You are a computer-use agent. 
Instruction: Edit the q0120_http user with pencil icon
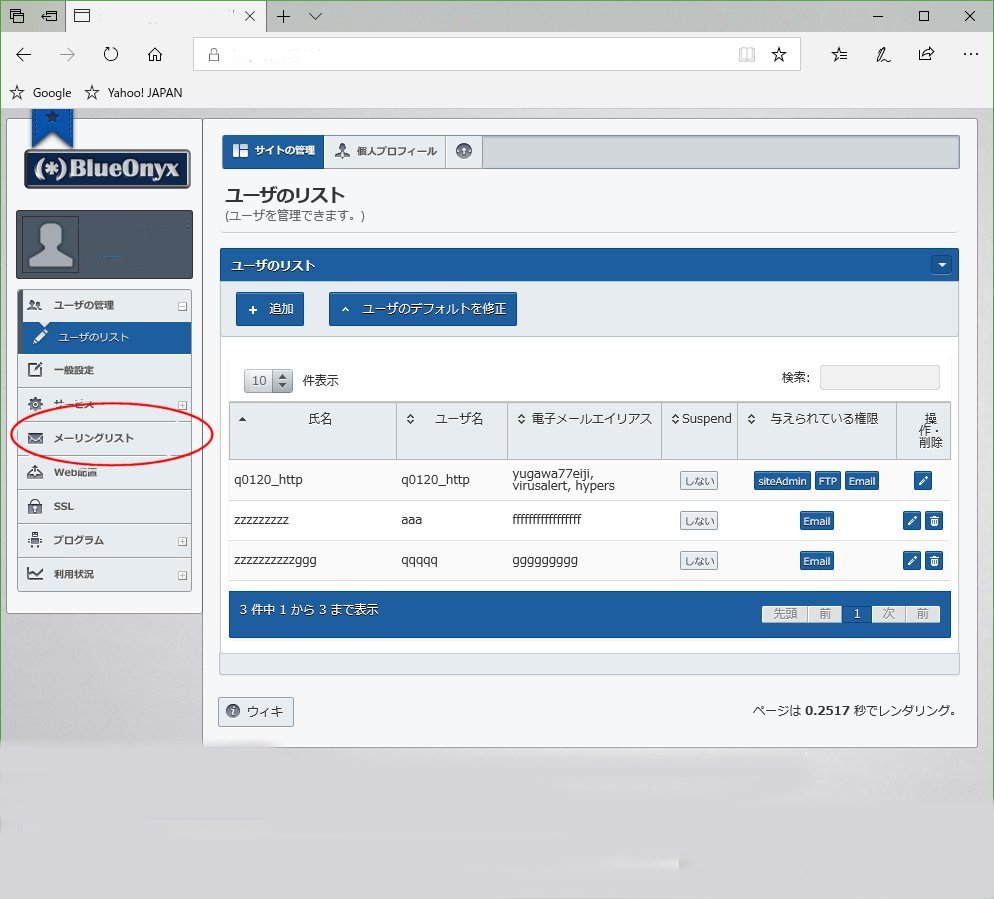pos(922,480)
